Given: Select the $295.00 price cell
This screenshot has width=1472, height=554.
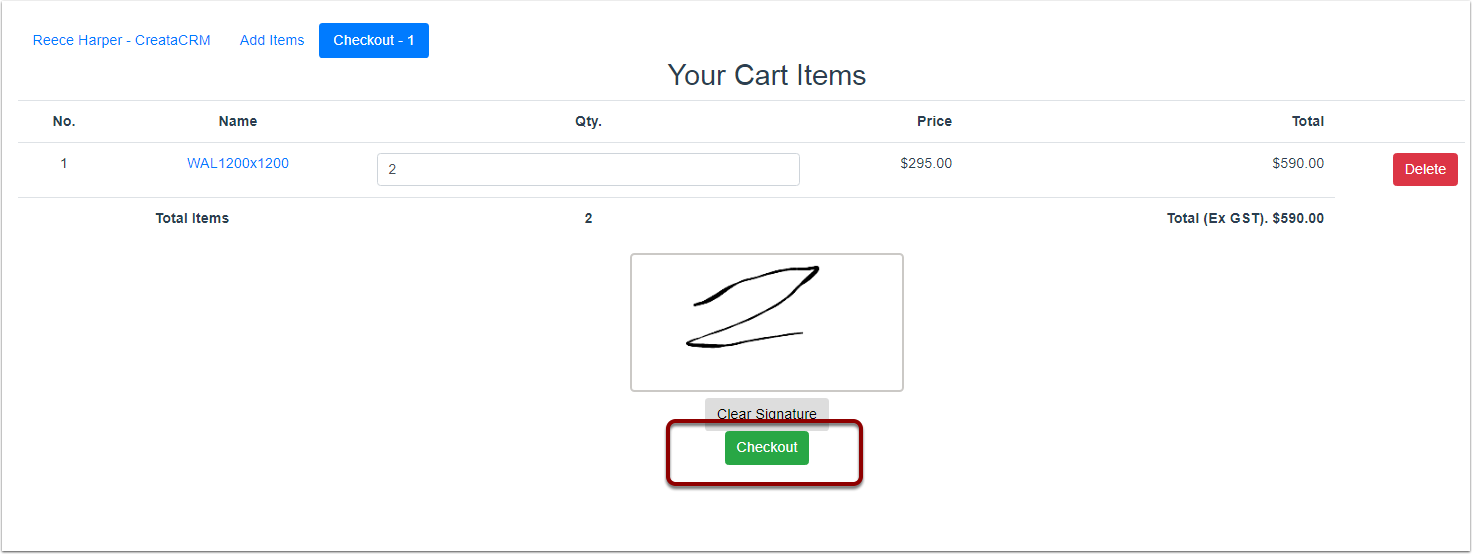Looking at the screenshot, I should click(x=926, y=163).
